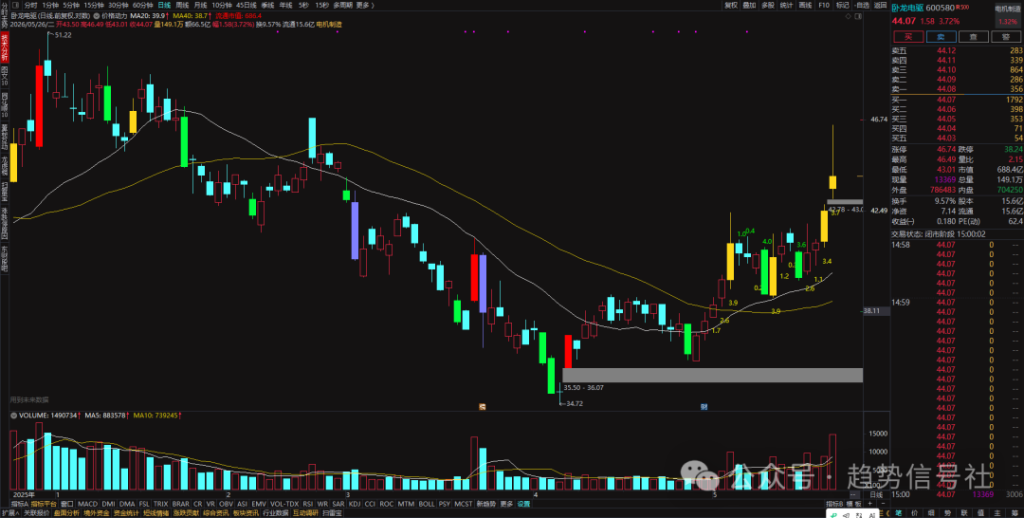Click the blue 卖 sell button
The width and height of the screenshot is (1024, 518).
coord(941,37)
